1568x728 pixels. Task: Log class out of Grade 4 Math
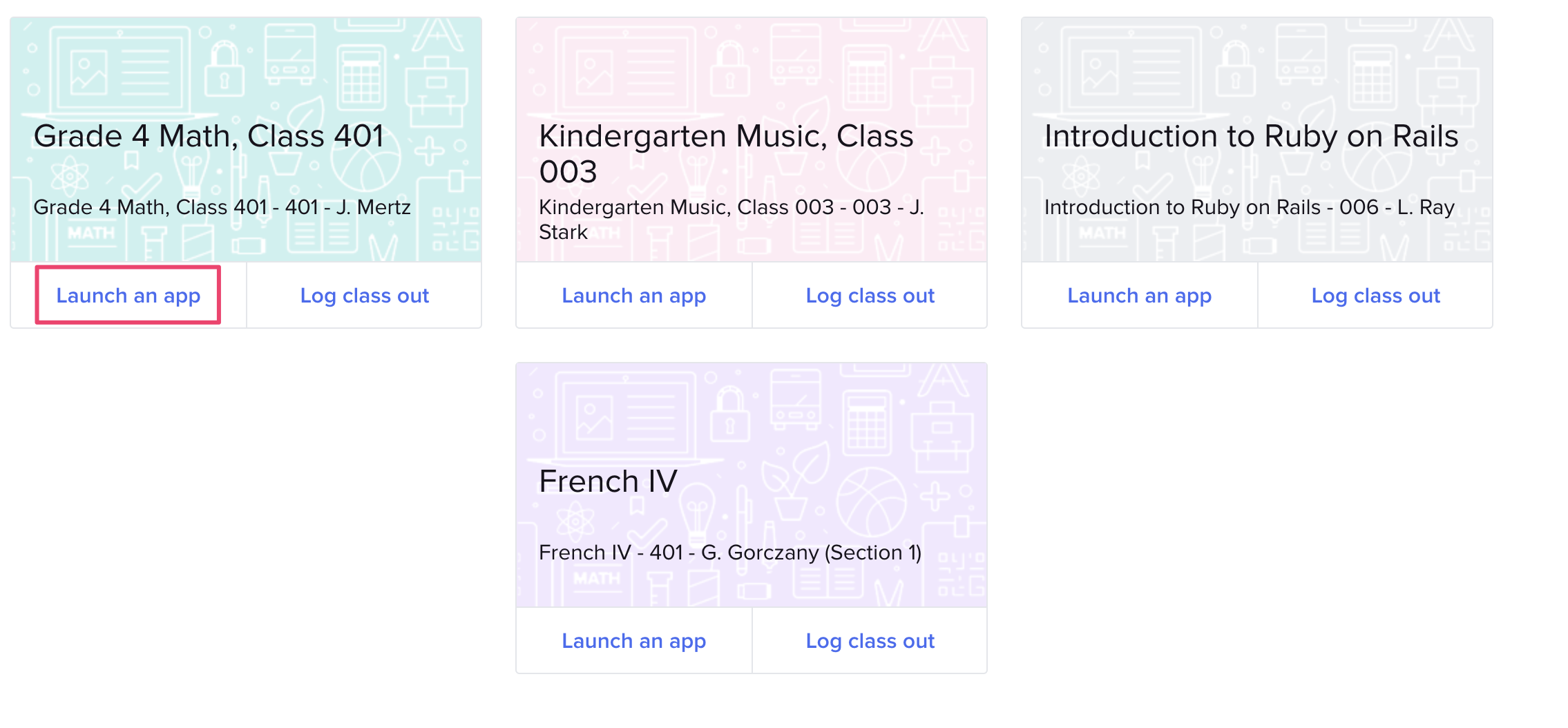pos(364,295)
